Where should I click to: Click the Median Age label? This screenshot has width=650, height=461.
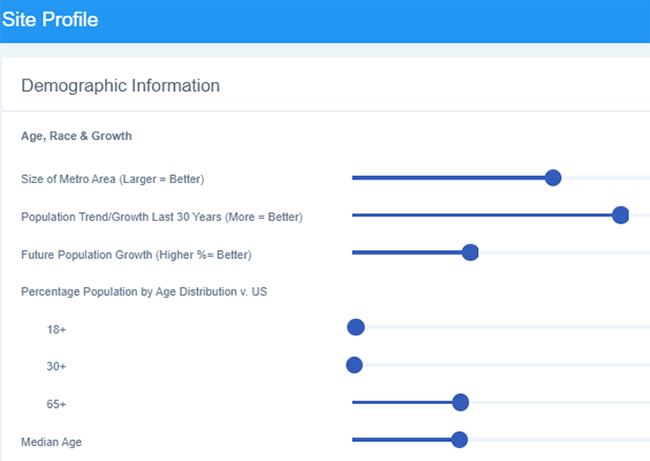click(51, 442)
